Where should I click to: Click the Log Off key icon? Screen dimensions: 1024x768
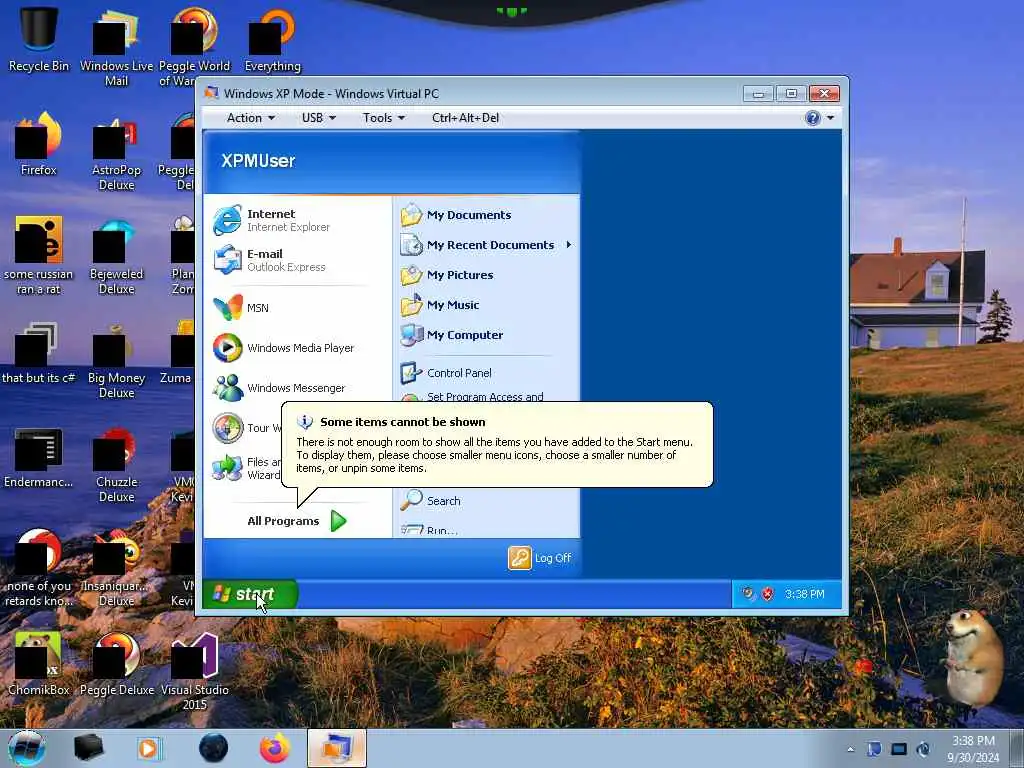pos(520,558)
